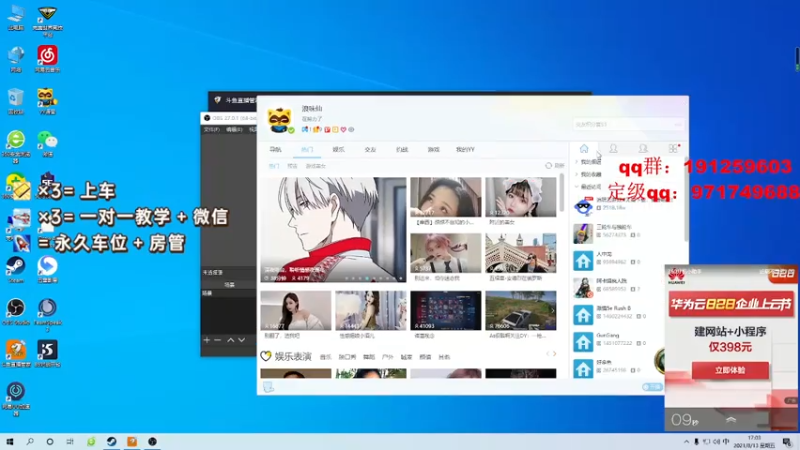
Task: Switch to the 游戏 tab
Action: coord(433,149)
